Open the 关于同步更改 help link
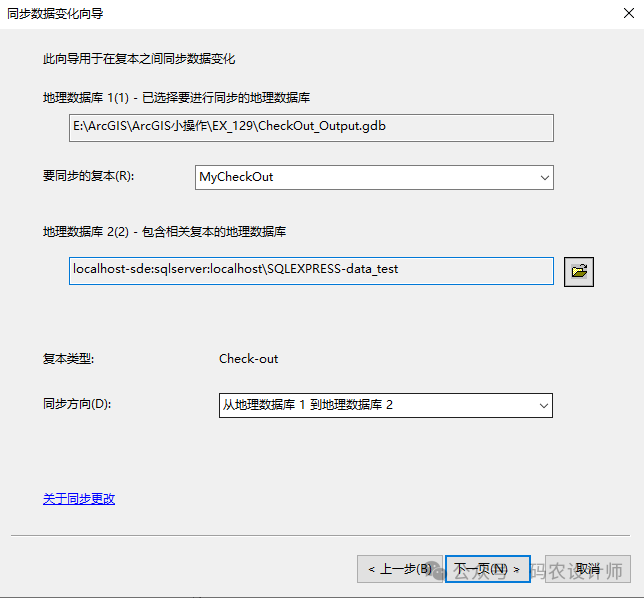Image resolution: width=644 pixels, height=598 pixels. pos(79,499)
